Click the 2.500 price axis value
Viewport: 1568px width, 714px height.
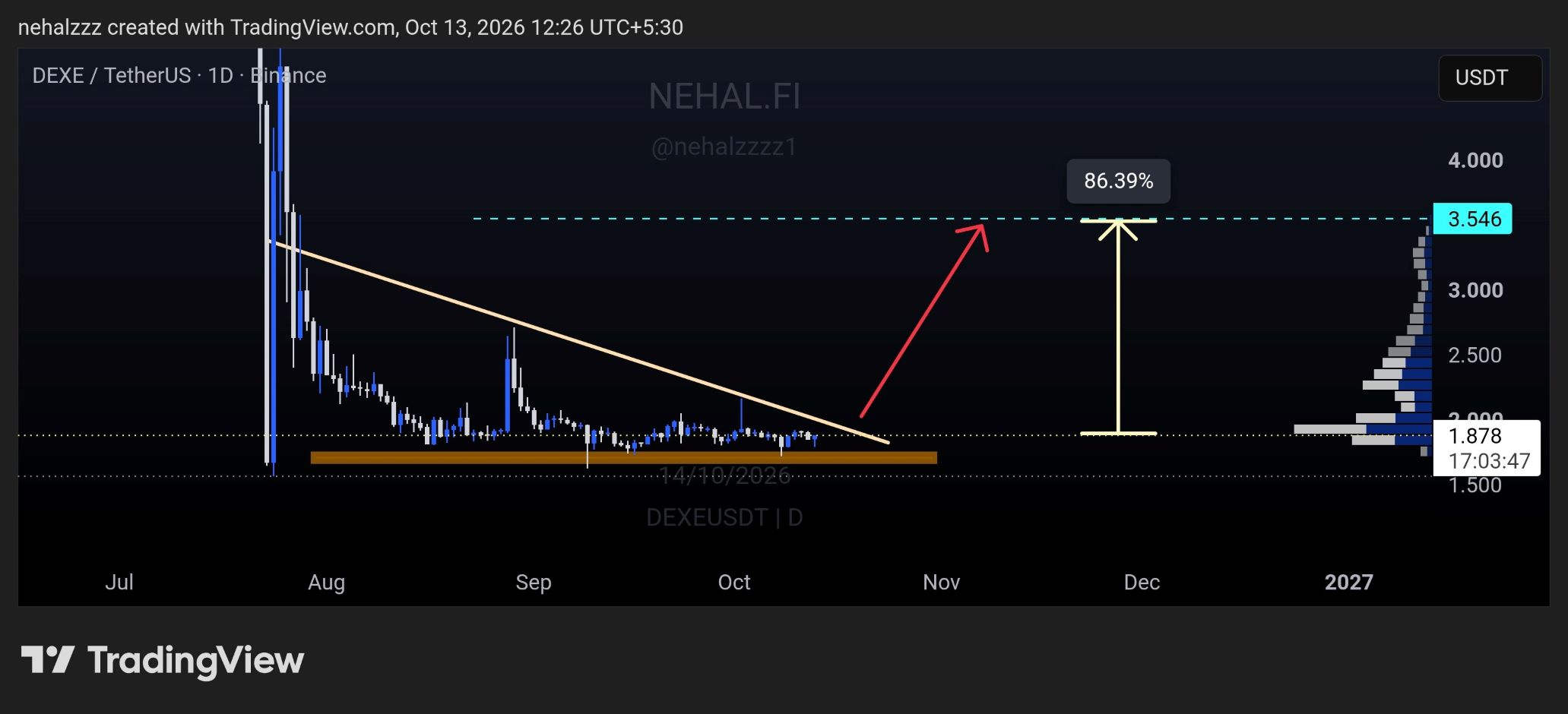click(1475, 355)
